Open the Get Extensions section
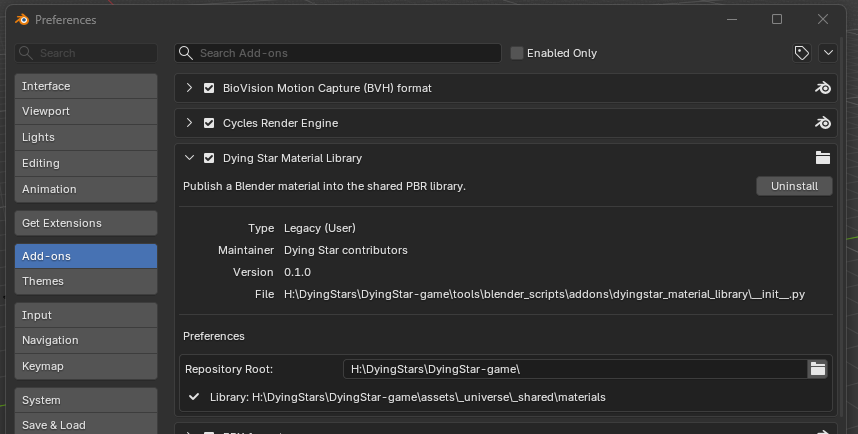The height and width of the screenshot is (434, 858). [x=86, y=223]
